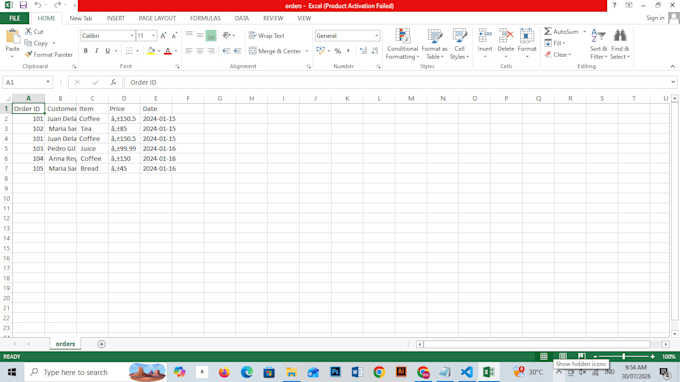
Task: Undo the last action
Action: click(38, 5)
